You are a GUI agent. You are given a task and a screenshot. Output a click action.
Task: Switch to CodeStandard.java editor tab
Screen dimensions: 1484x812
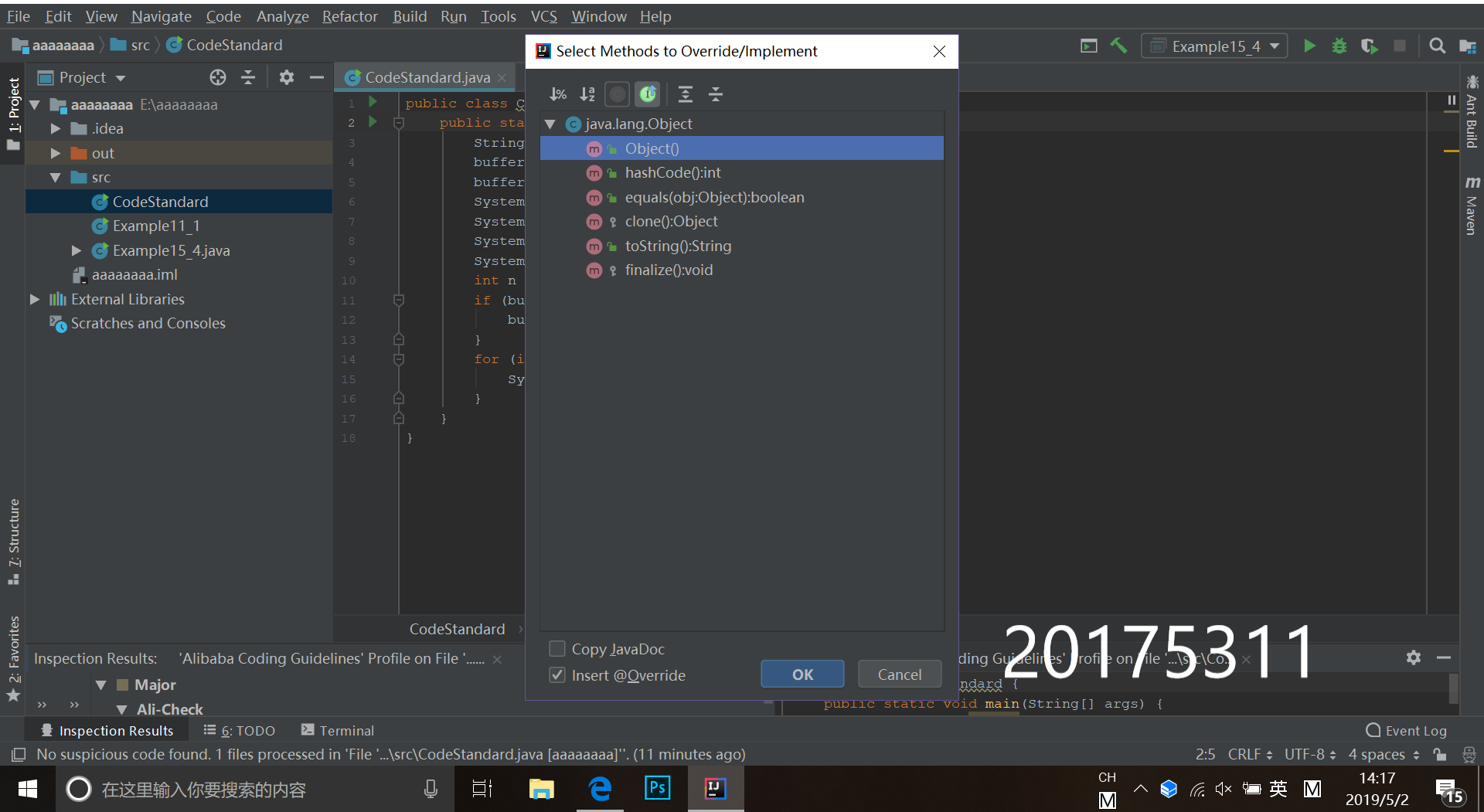point(427,77)
